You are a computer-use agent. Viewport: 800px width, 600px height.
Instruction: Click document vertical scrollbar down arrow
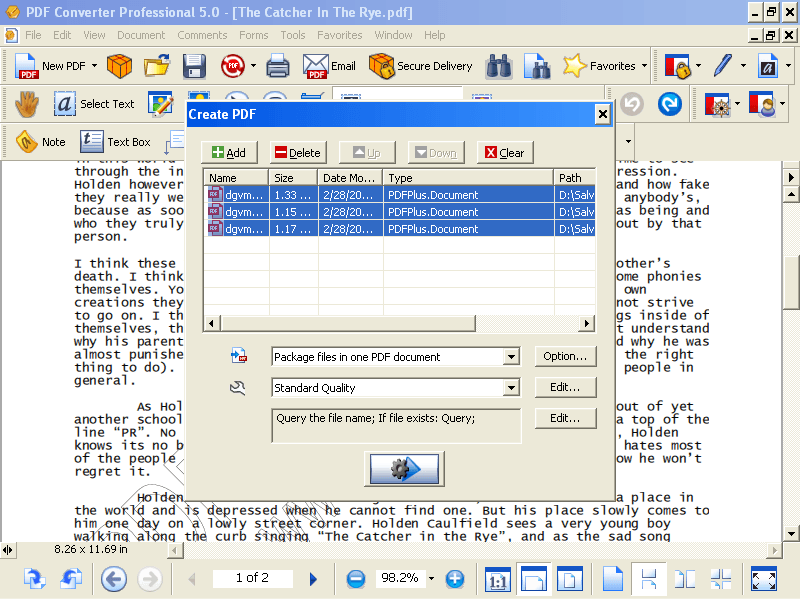click(x=791, y=534)
